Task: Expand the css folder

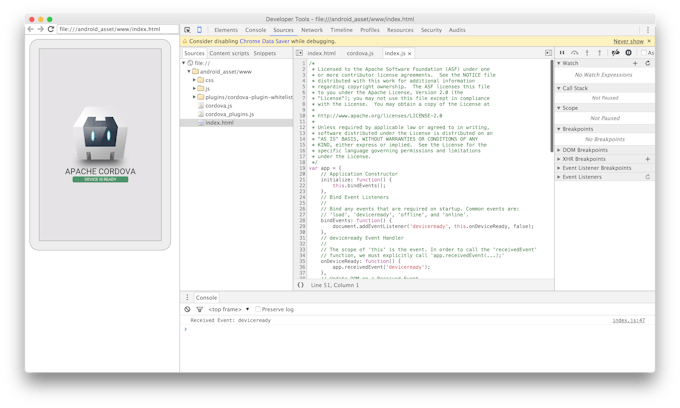Action: click(194, 80)
